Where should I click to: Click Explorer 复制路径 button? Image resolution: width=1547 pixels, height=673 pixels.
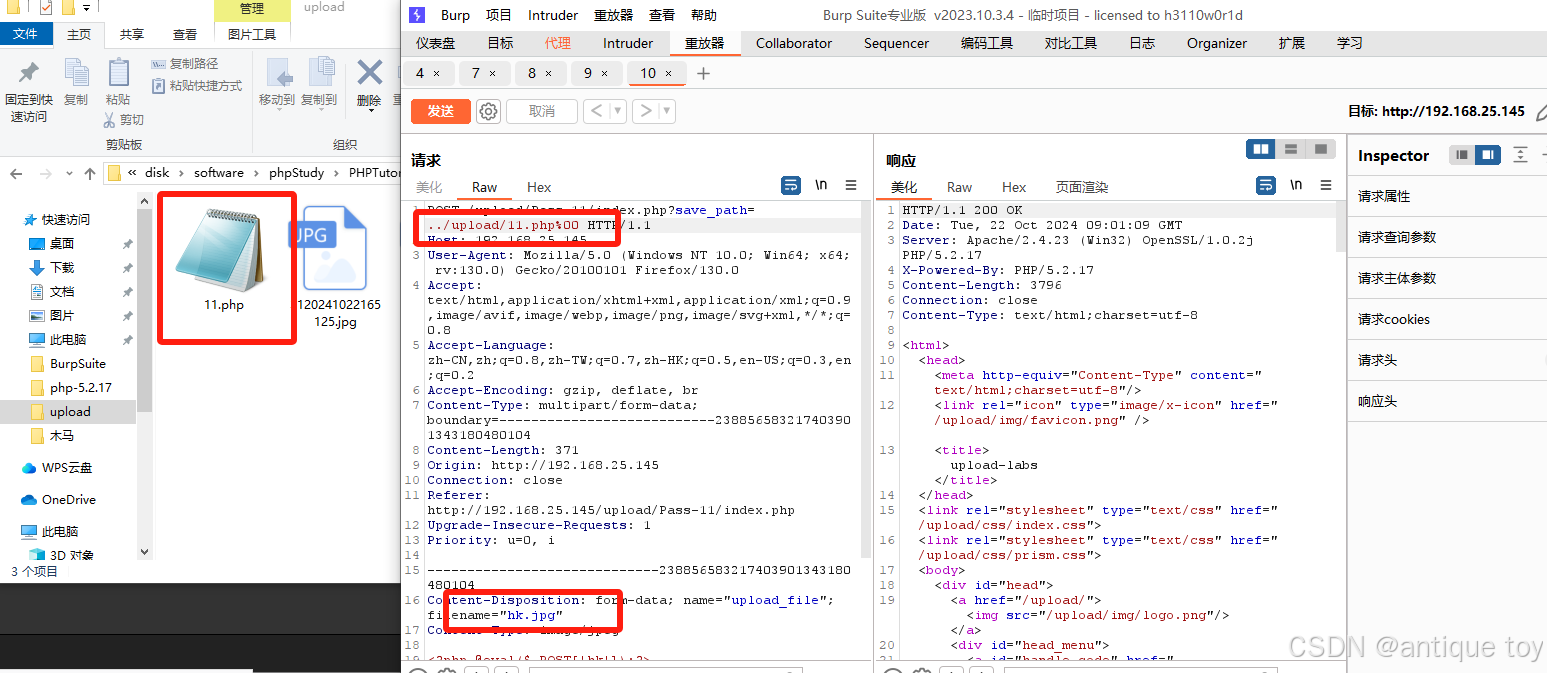(x=185, y=64)
